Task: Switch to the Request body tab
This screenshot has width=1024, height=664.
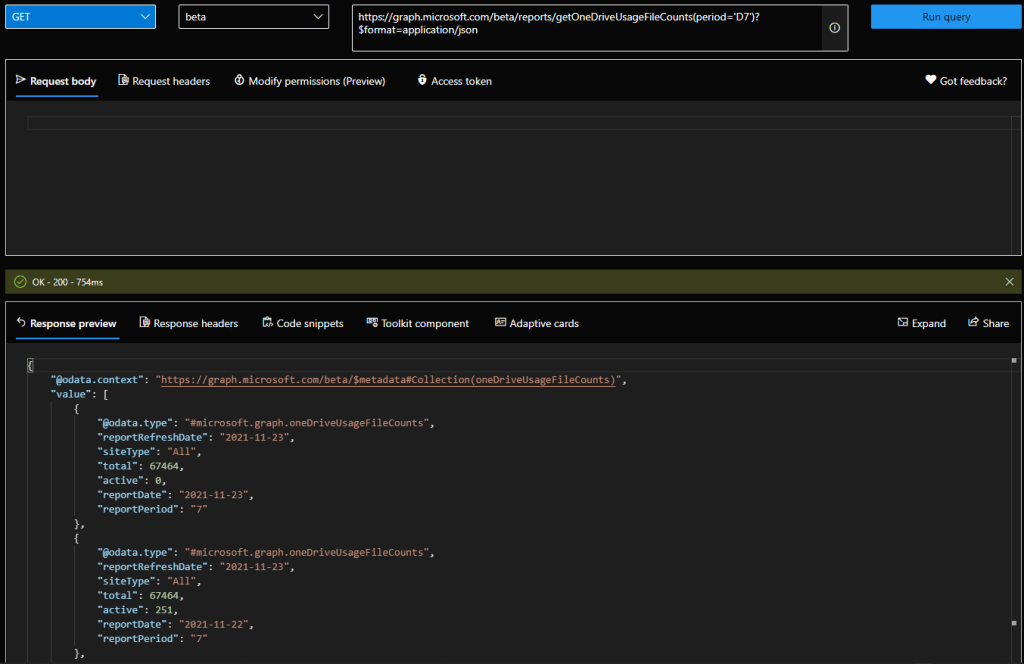Action: coord(57,81)
